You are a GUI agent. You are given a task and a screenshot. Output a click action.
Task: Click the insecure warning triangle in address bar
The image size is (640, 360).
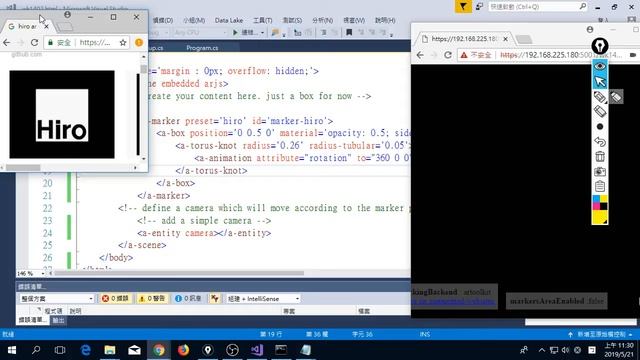(464, 55)
